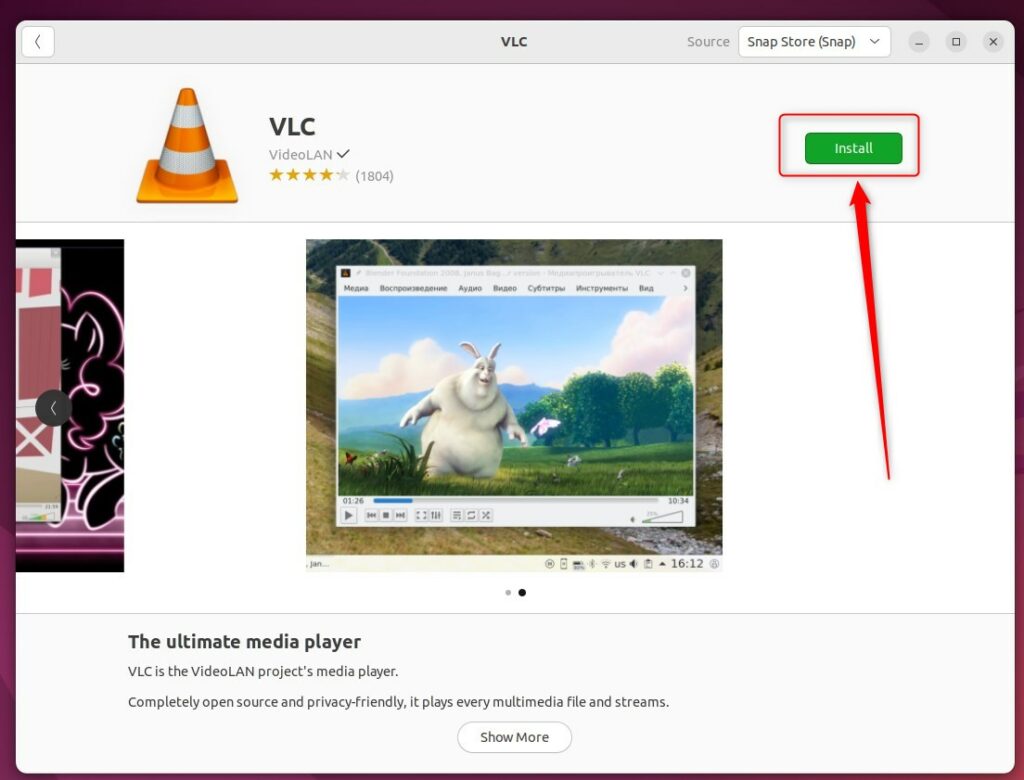Select the second carousel page dot
Image resolution: width=1024 pixels, height=780 pixels.
coord(522,593)
